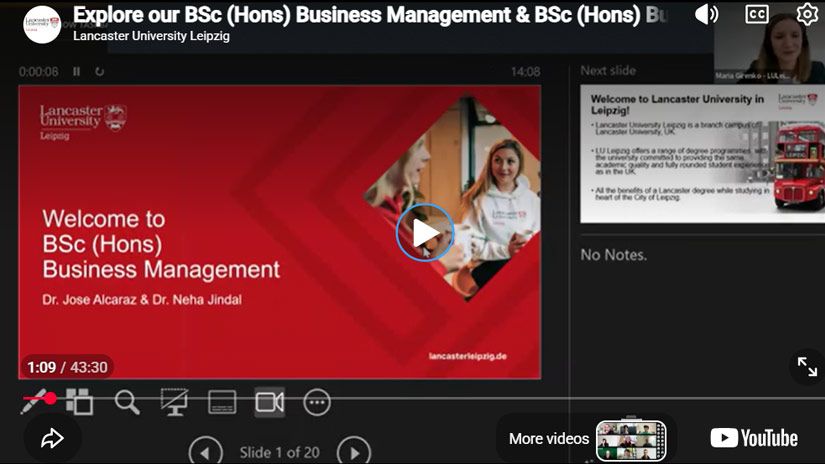
Task: Click the next slide preview thumbnail
Action: coord(702,154)
